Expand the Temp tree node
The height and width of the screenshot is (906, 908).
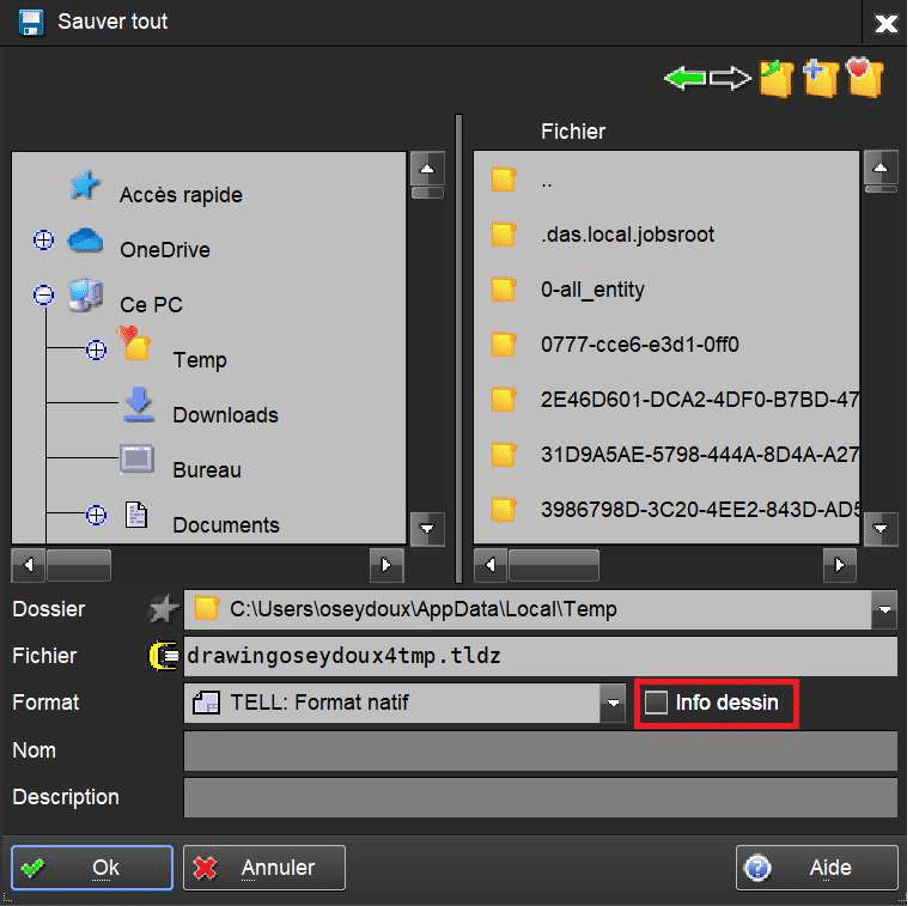pos(96,350)
